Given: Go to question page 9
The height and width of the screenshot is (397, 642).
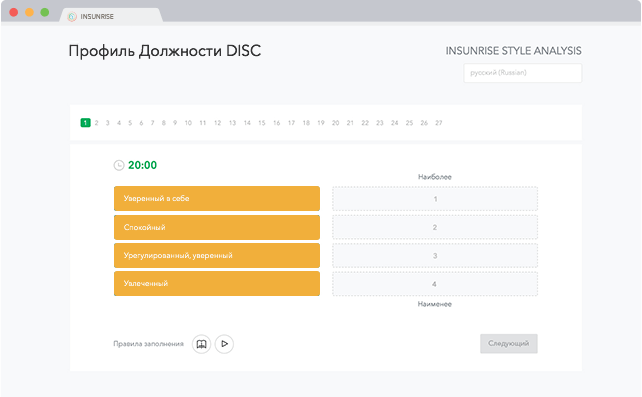Looking at the screenshot, I should 175,123.
